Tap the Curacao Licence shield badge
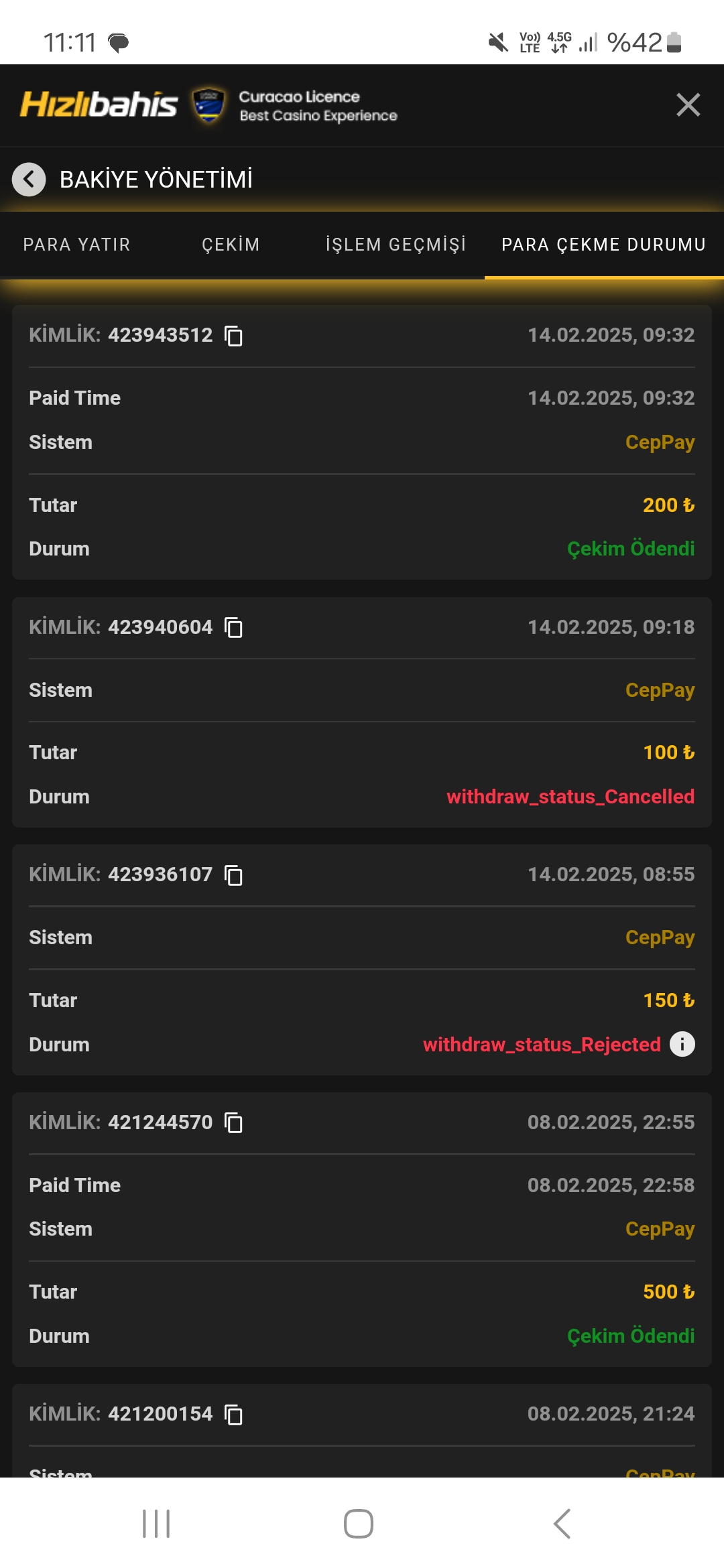The image size is (724, 1568). tap(208, 105)
